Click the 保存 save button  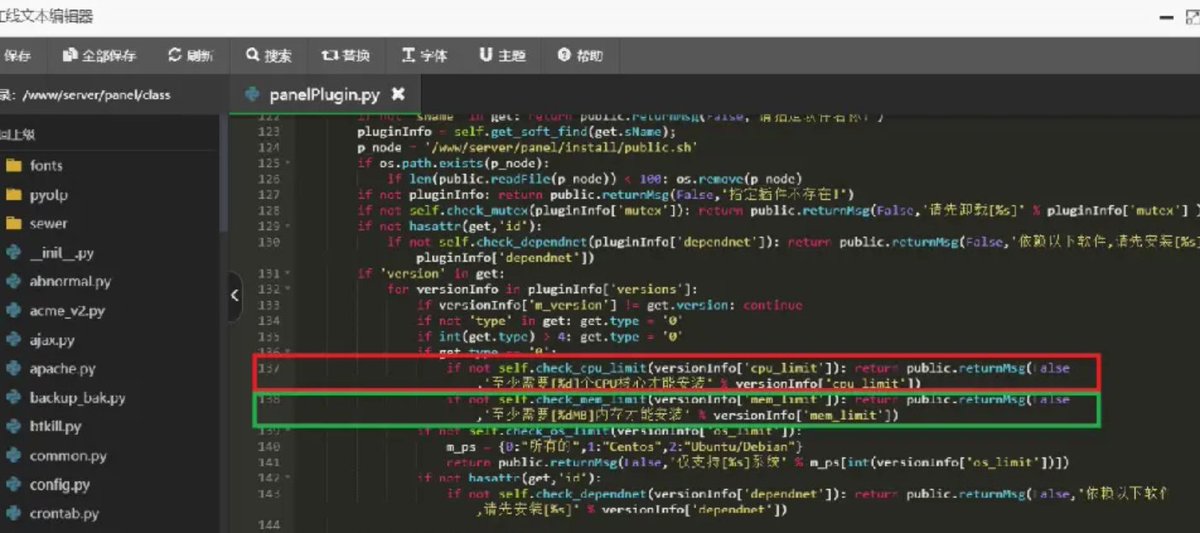click(17, 55)
